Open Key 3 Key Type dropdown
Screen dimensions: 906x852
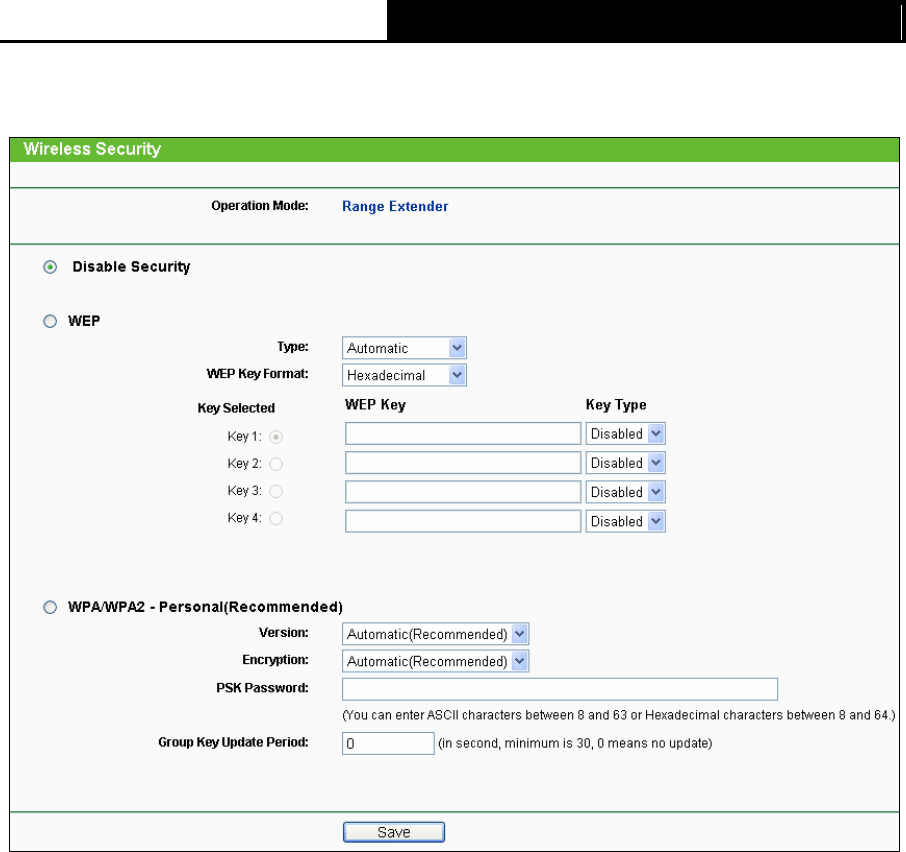coord(625,492)
